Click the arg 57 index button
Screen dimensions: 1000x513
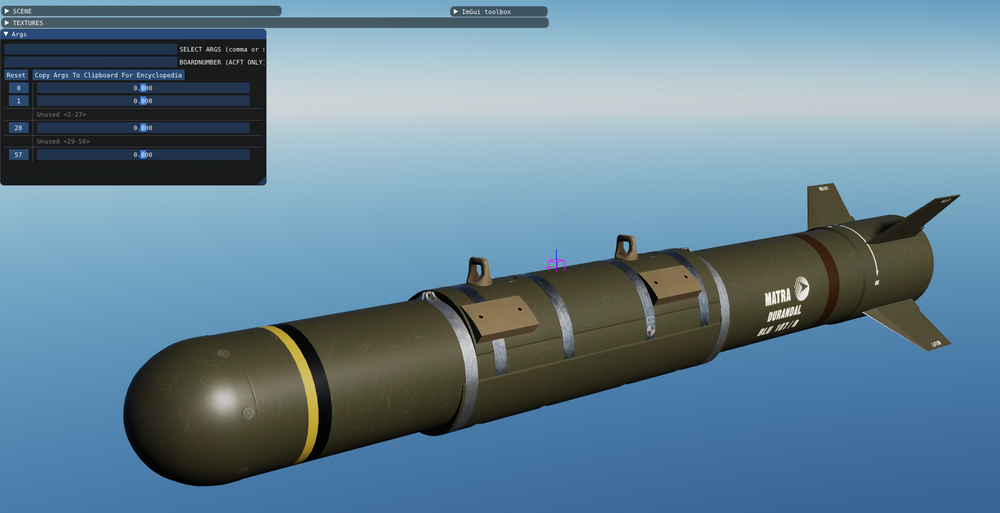(18, 154)
